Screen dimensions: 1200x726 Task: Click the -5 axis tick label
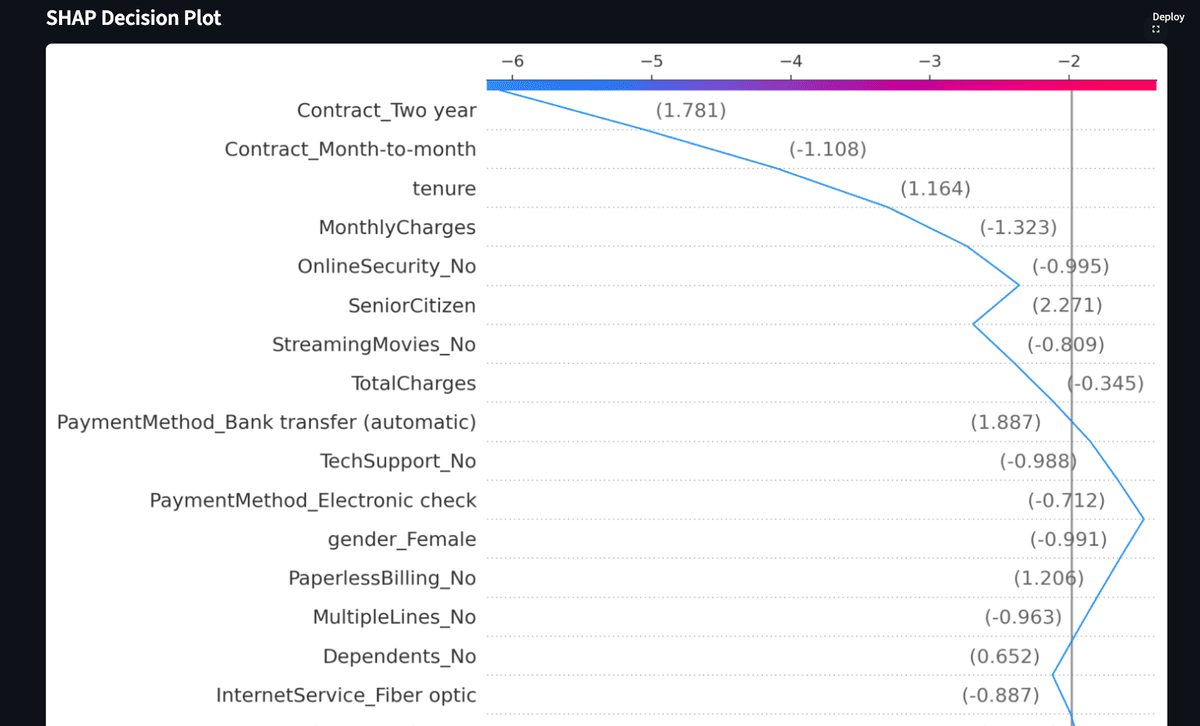coord(651,60)
